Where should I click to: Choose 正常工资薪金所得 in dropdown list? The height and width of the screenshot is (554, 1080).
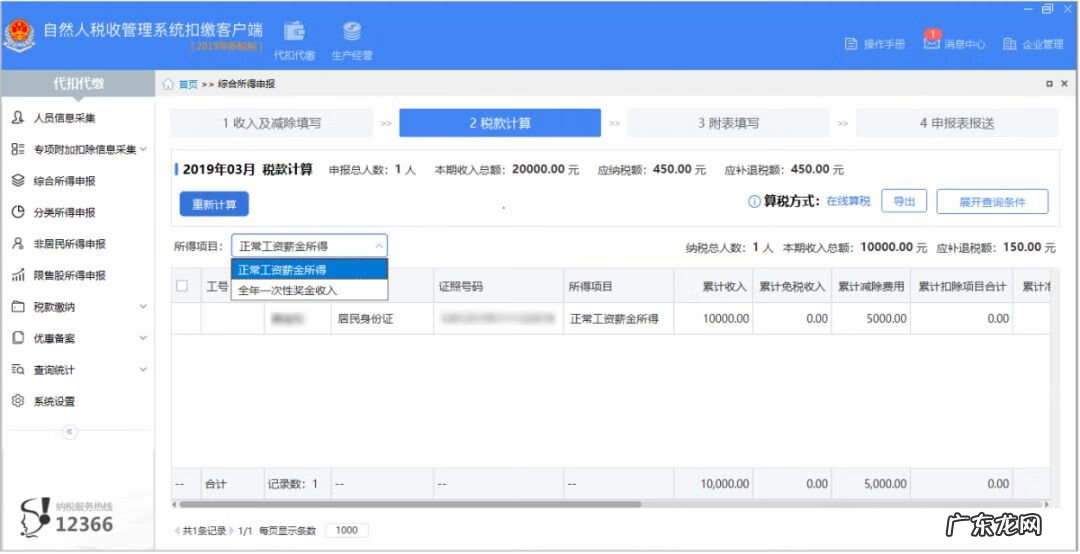click(309, 269)
